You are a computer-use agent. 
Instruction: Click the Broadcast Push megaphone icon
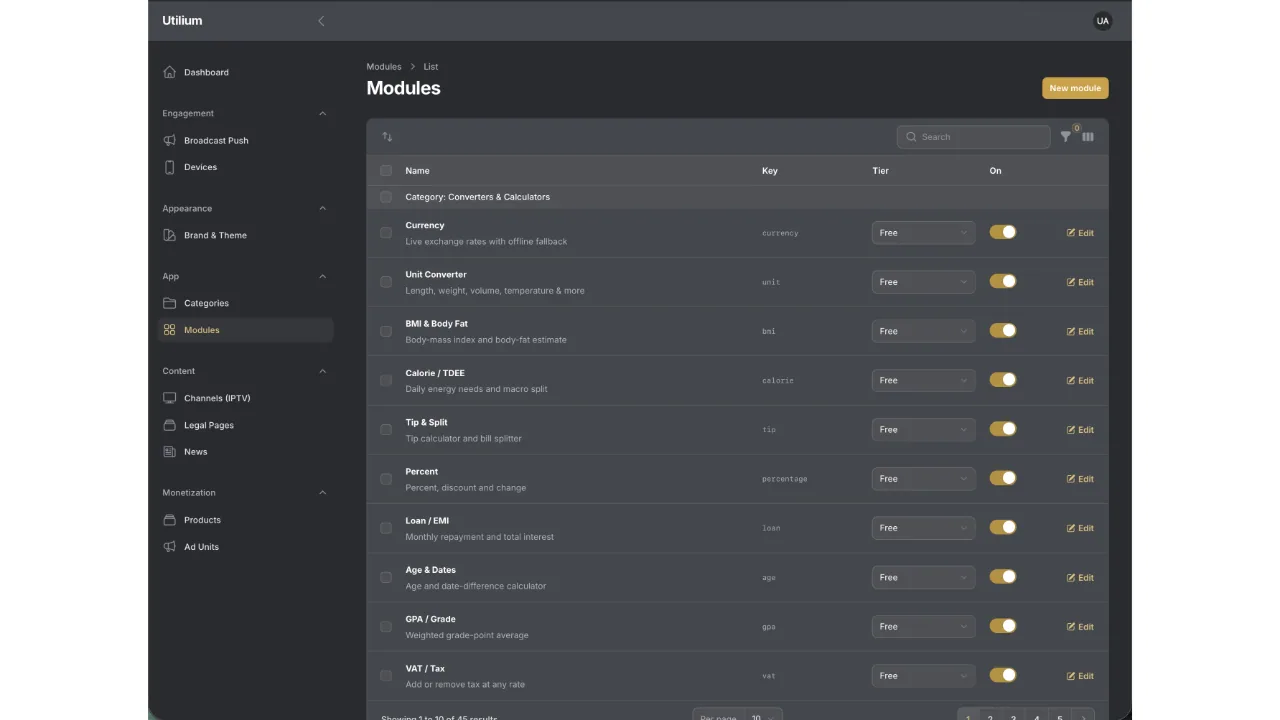pyautogui.click(x=169, y=140)
